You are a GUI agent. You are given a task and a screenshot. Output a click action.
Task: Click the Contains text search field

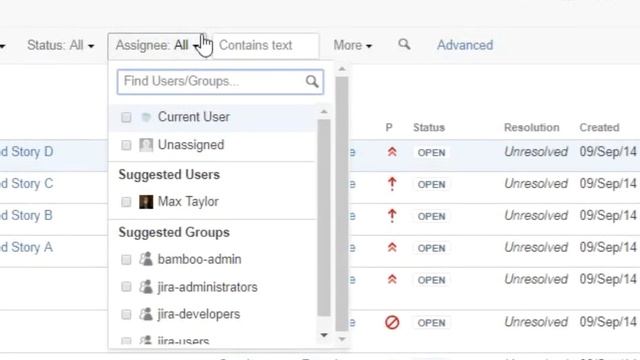(266, 45)
